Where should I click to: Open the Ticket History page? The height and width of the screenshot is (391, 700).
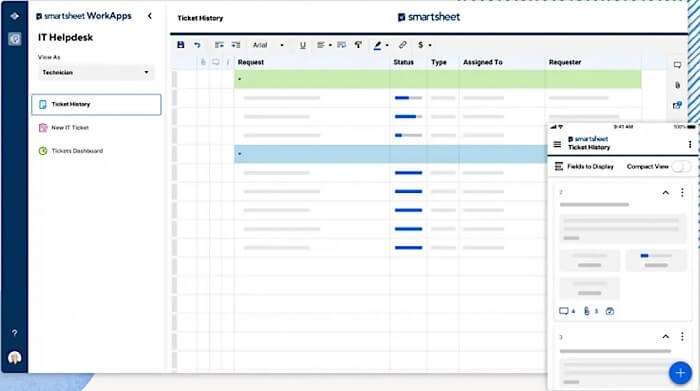click(x=96, y=104)
